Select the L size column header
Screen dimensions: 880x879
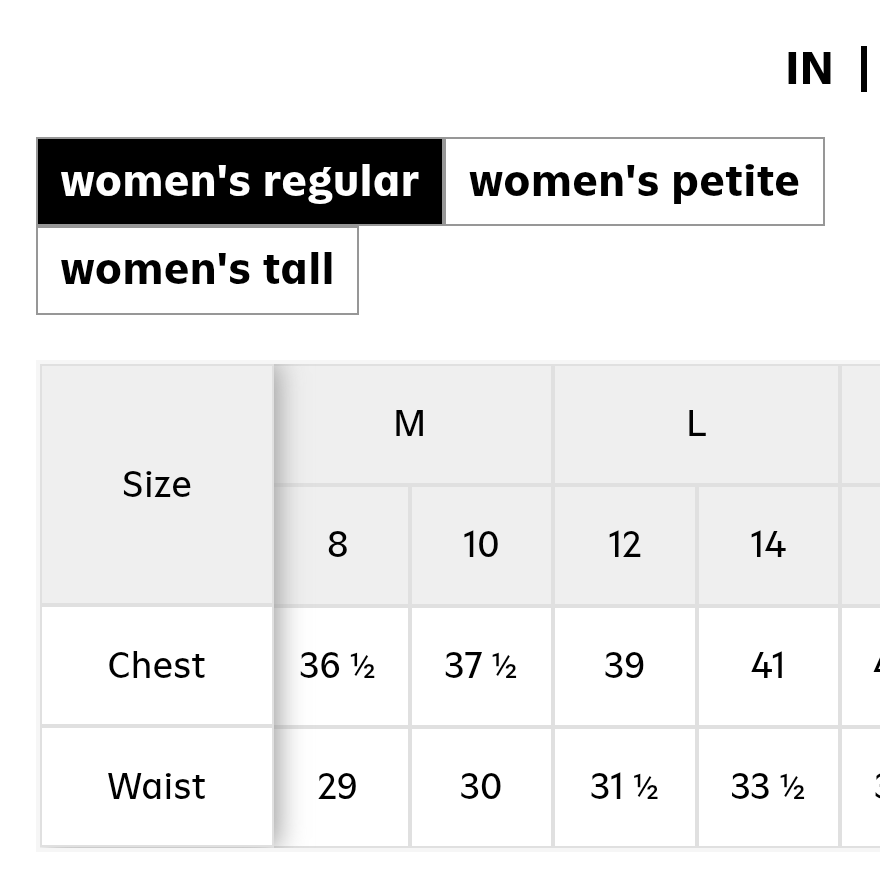(696, 424)
